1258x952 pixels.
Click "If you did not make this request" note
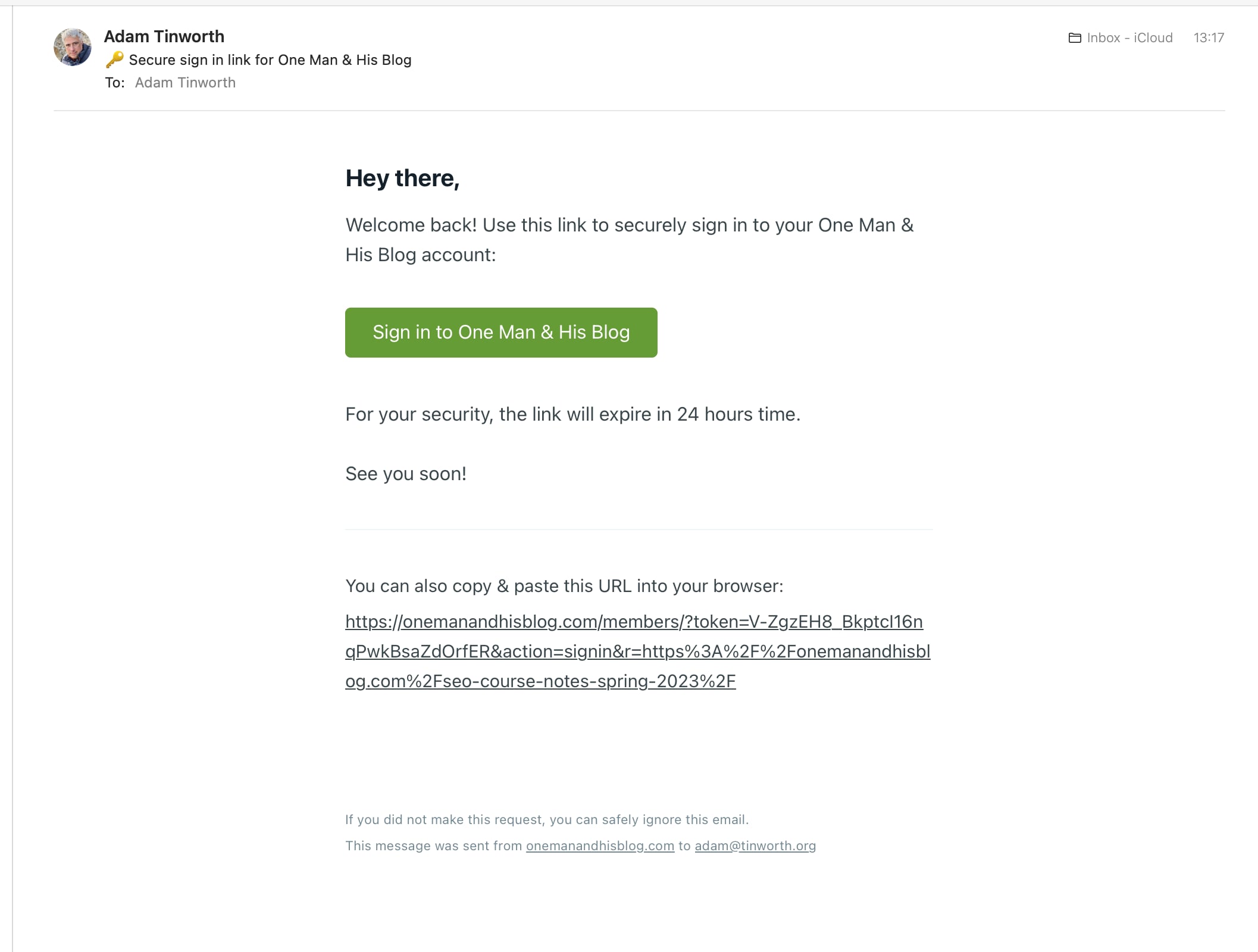(546, 820)
